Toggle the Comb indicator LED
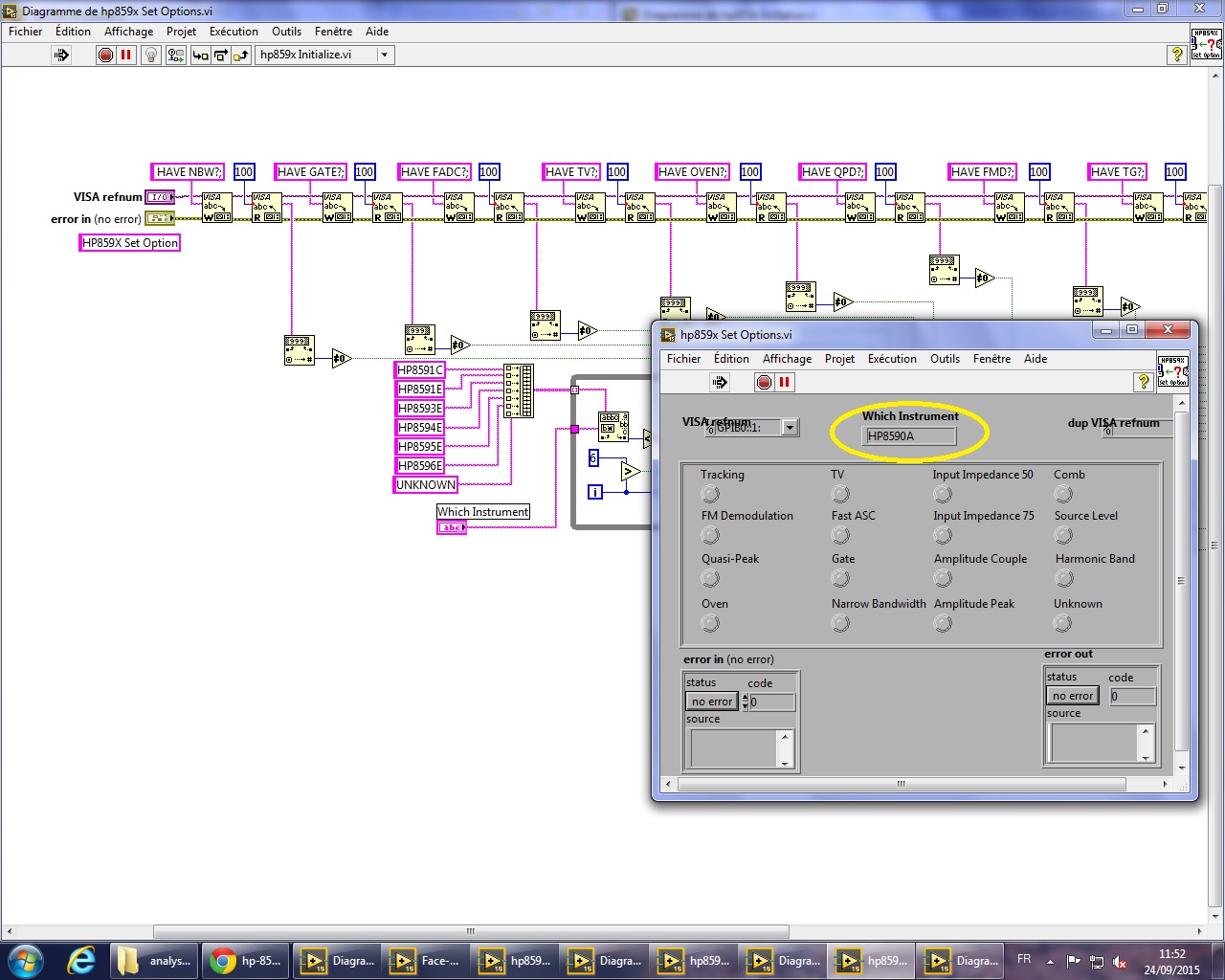Viewport: 1225px width, 980px height. point(1063,494)
